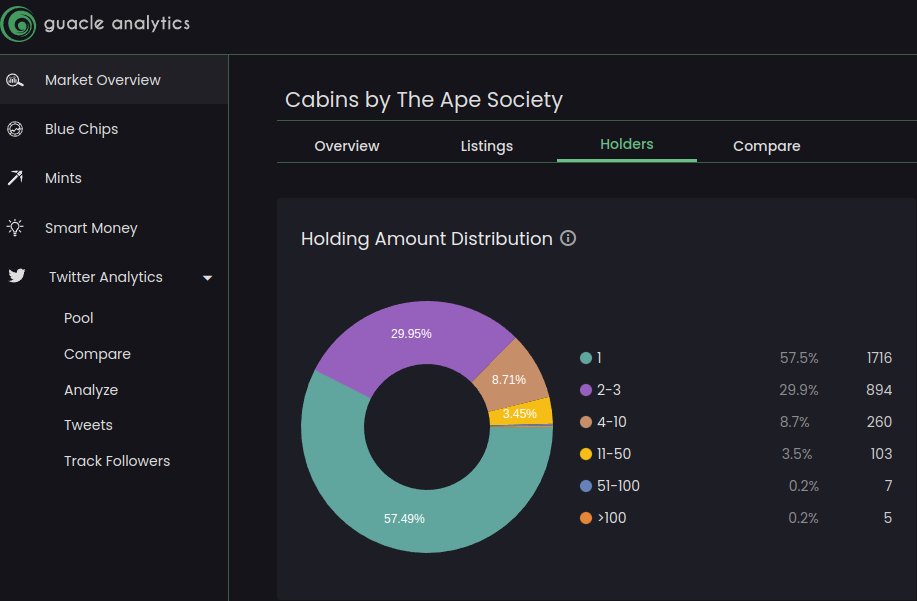Switch to the Listings tab
Image resolution: width=917 pixels, height=601 pixels.
tap(487, 146)
